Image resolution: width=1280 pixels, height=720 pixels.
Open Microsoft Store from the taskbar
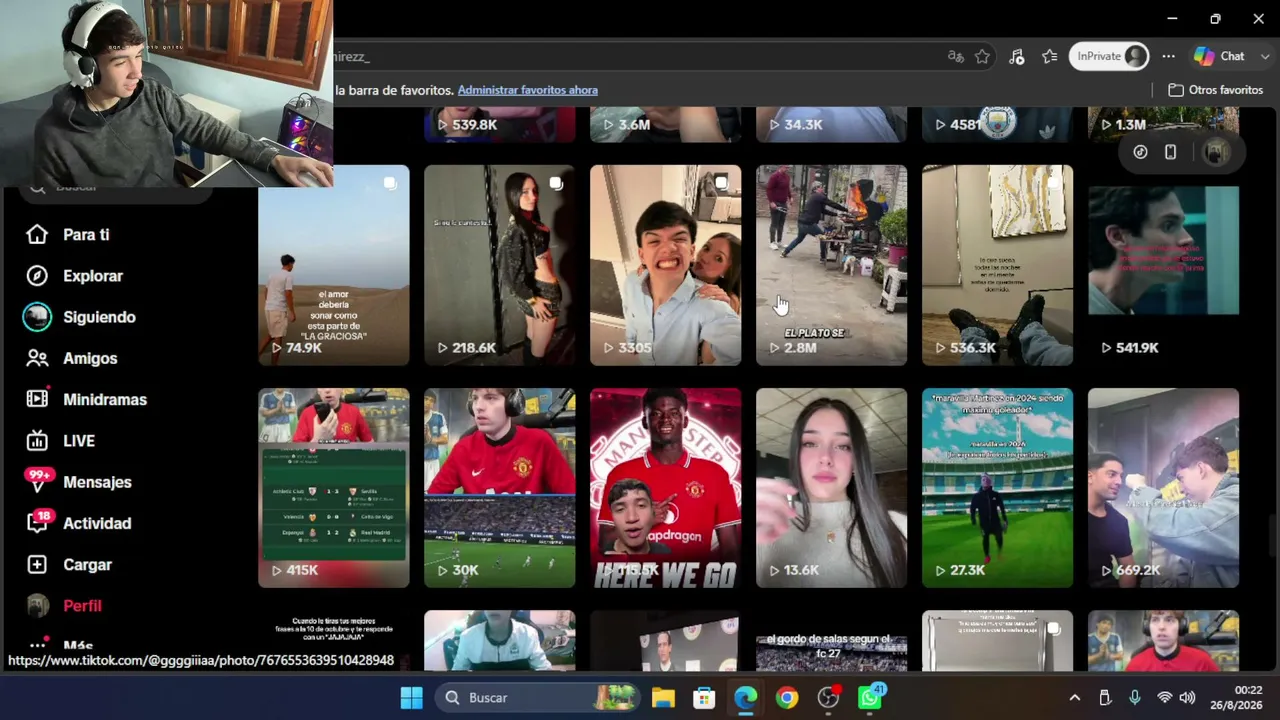point(704,698)
